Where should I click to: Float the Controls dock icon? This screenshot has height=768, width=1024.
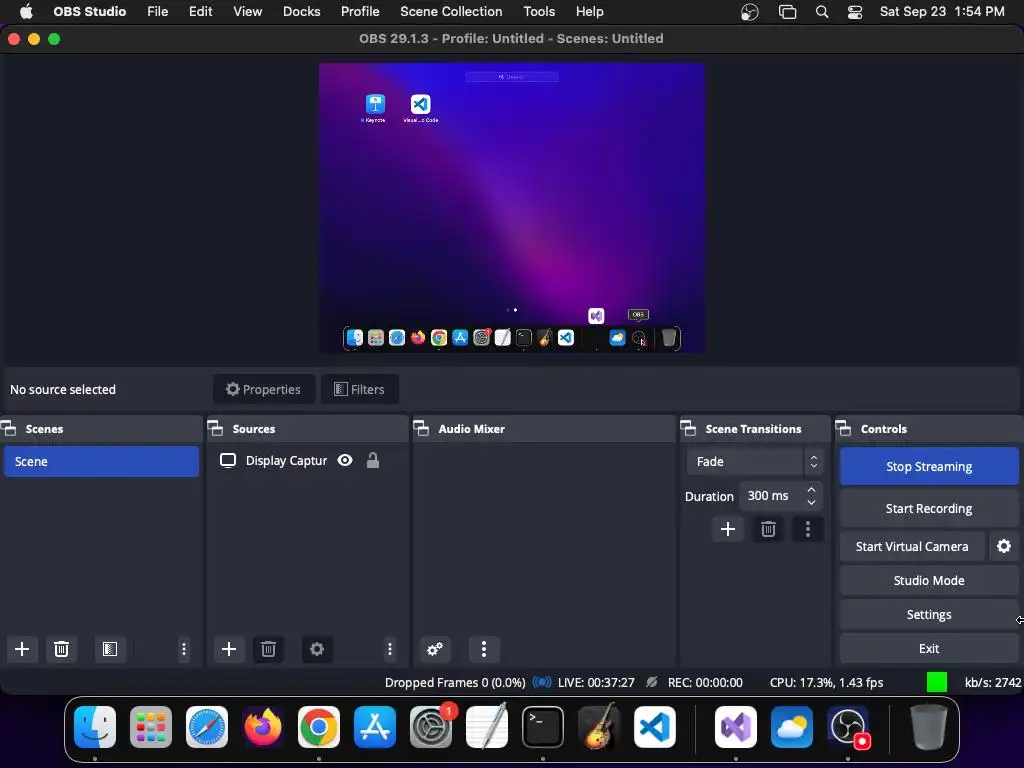pyautogui.click(x=843, y=428)
